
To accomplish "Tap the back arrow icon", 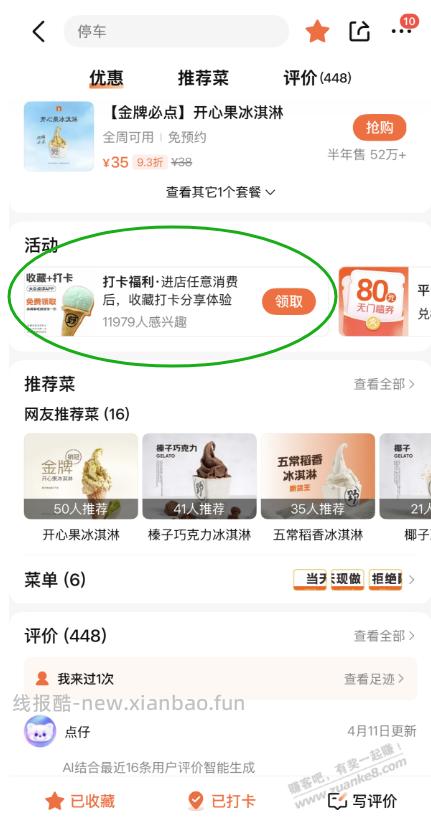I will point(39,32).
